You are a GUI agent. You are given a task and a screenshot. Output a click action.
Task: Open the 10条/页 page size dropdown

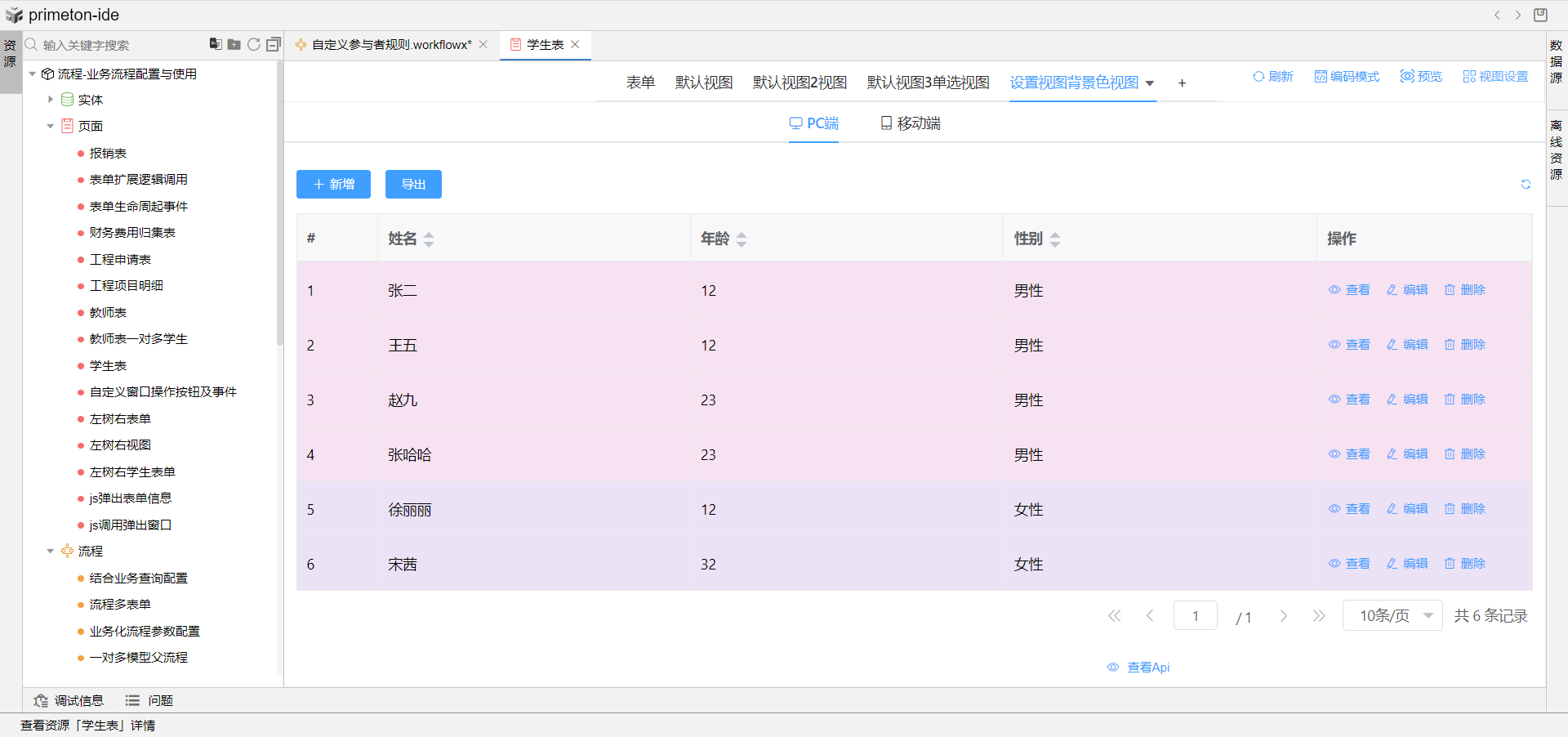[x=1392, y=616]
